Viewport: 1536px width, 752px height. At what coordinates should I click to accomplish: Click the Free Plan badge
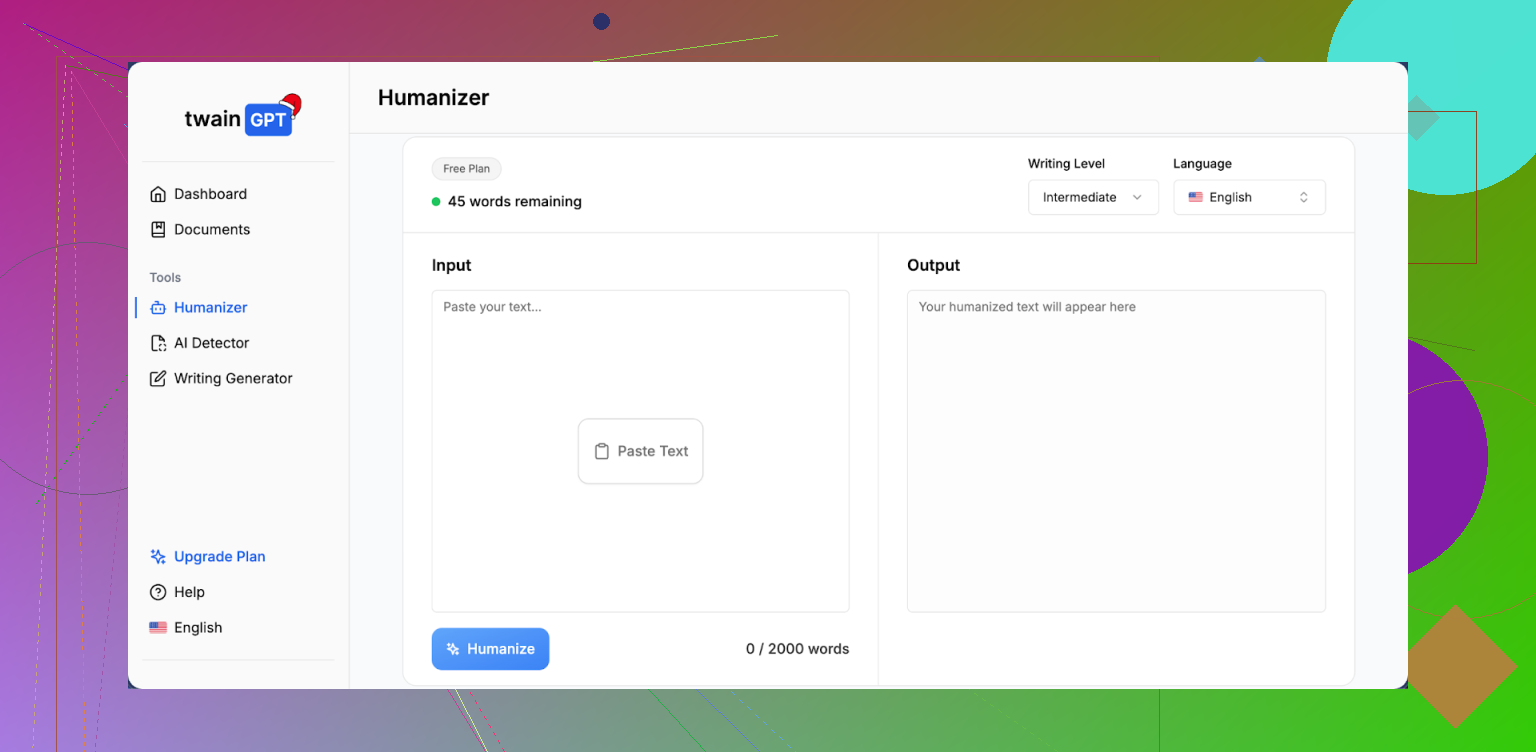tap(466, 169)
